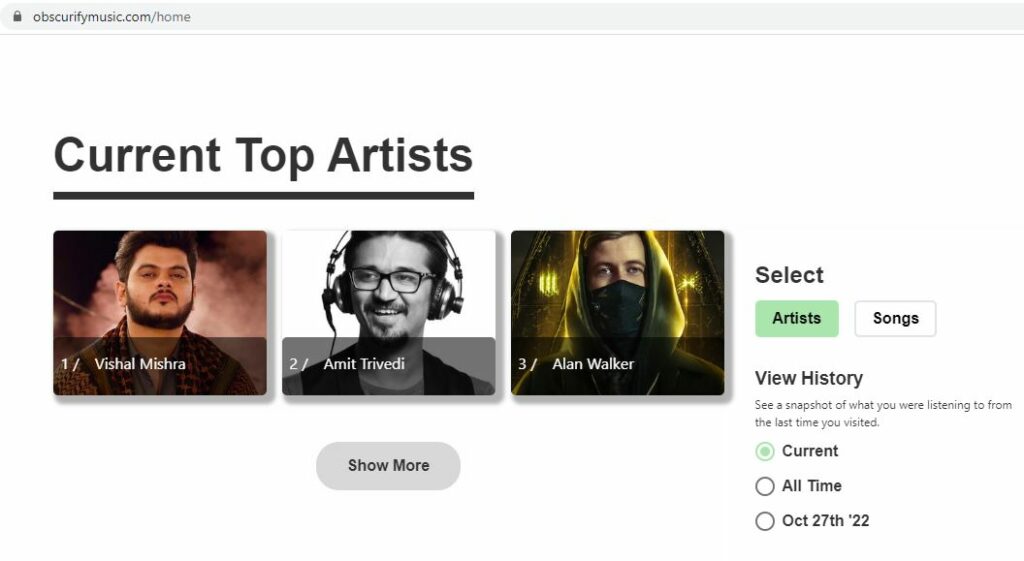1024x561 pixels.
Task: Click the View History heading
Action: (808, 378)
